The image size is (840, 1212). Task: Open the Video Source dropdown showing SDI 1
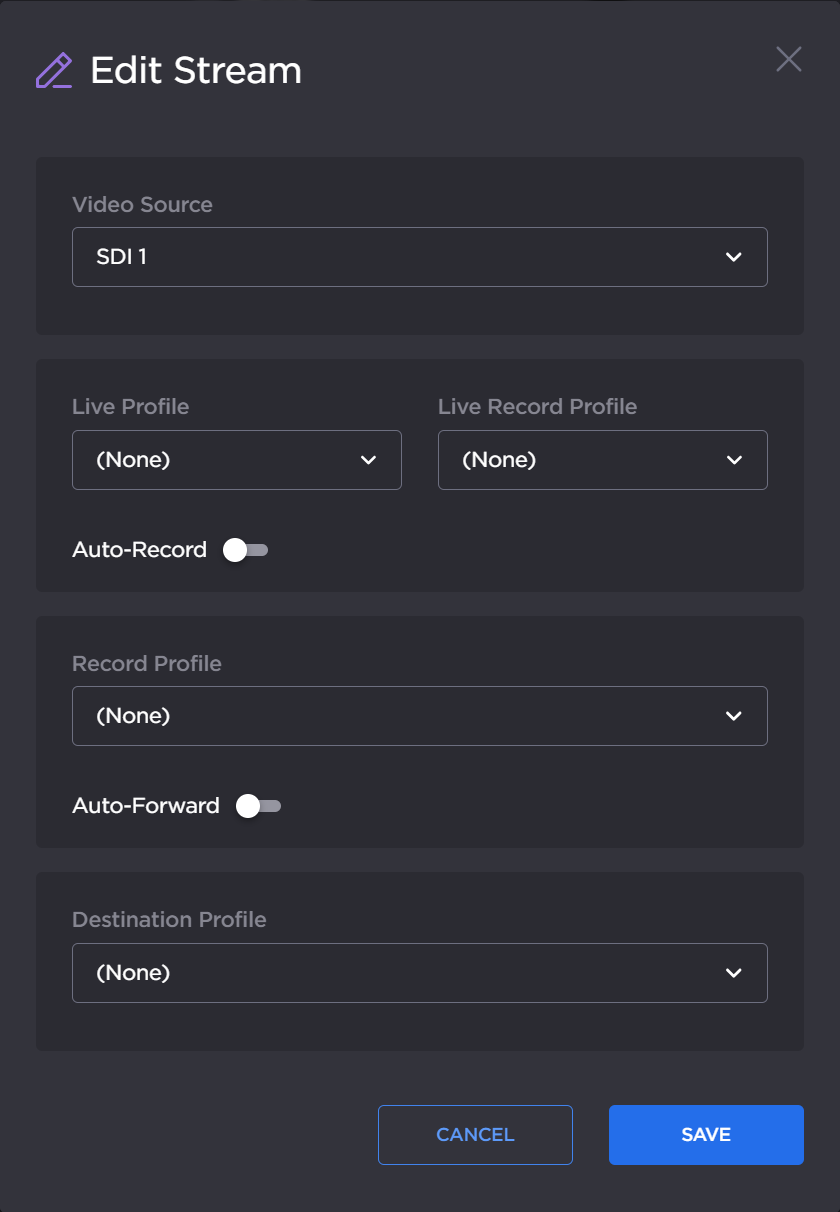pos(400,257)
